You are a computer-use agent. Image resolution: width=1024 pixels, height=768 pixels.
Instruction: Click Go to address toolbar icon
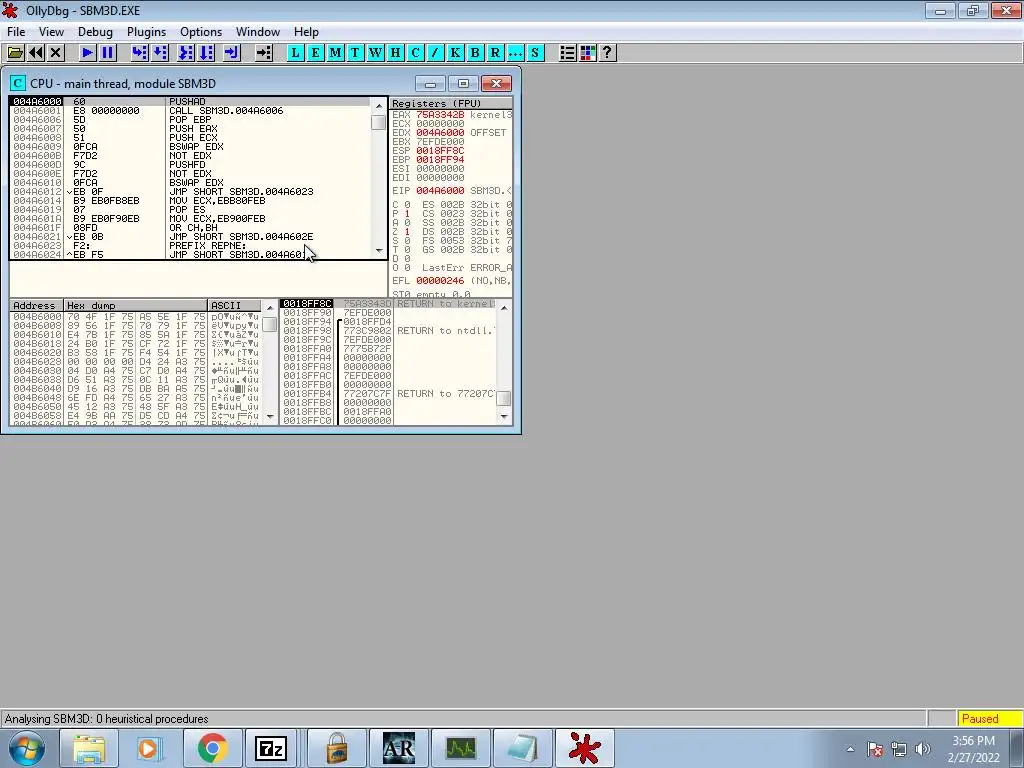click(x=264, y=53)
